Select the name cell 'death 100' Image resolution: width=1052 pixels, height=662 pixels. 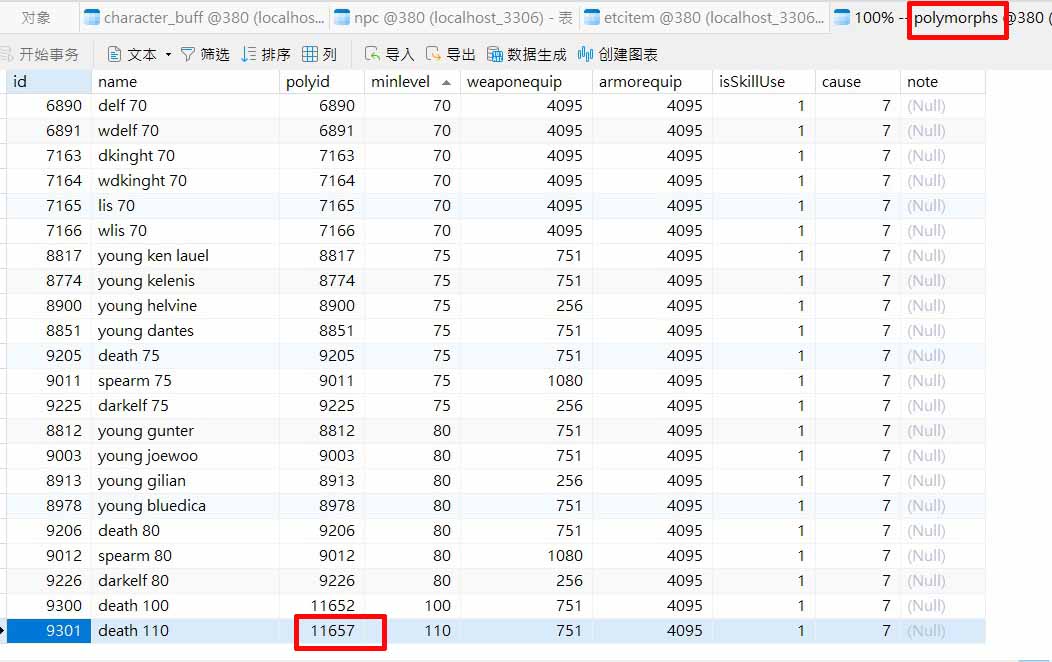(x=185, y=606)
